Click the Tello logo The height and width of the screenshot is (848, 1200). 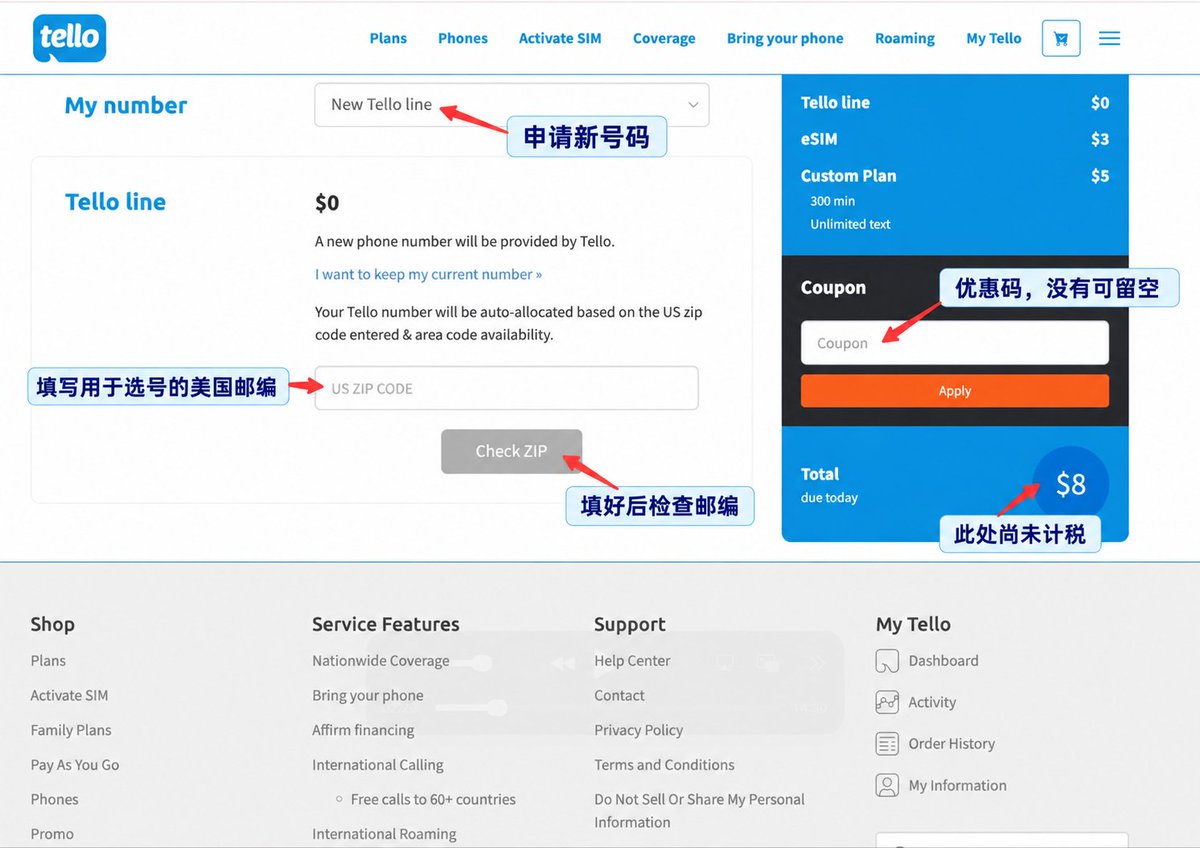(69, 38)
